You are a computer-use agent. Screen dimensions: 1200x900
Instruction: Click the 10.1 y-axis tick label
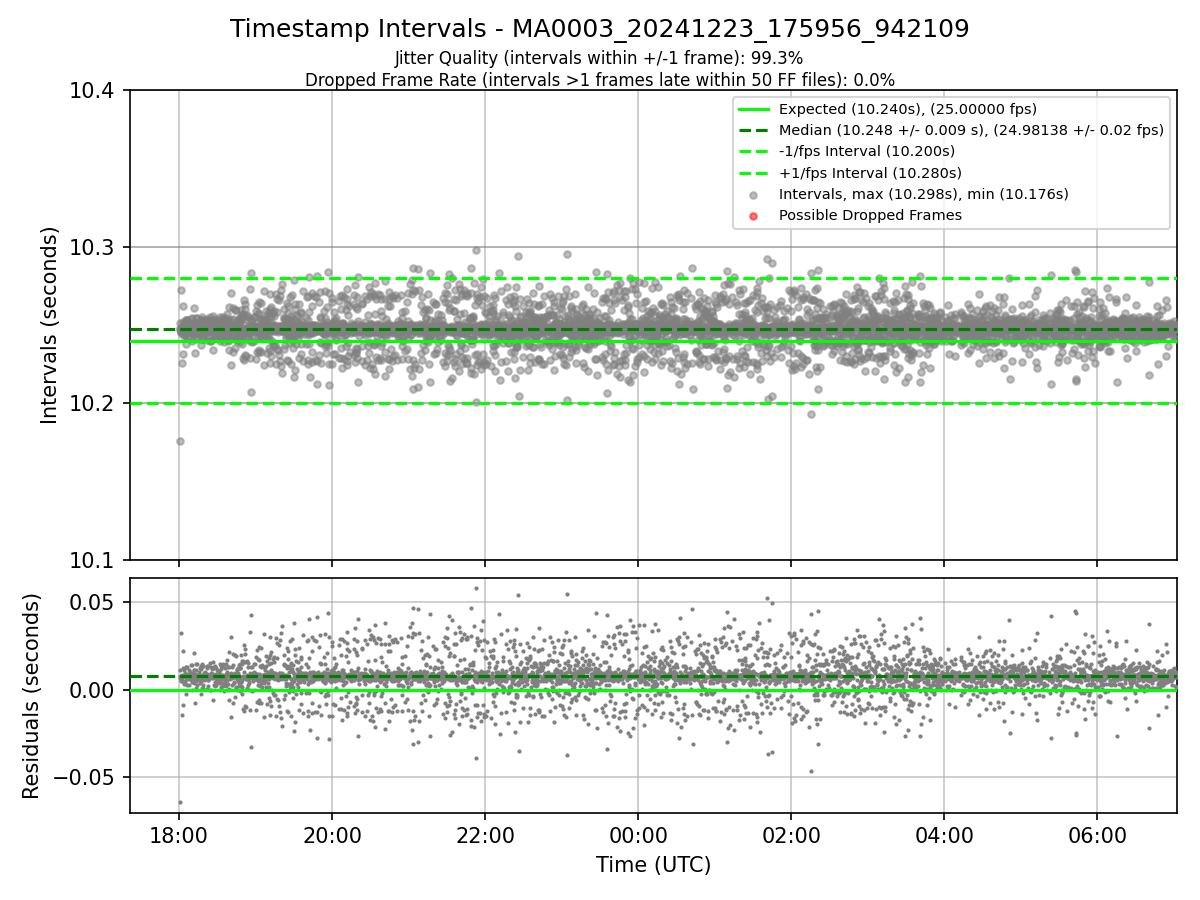(94, 560)
